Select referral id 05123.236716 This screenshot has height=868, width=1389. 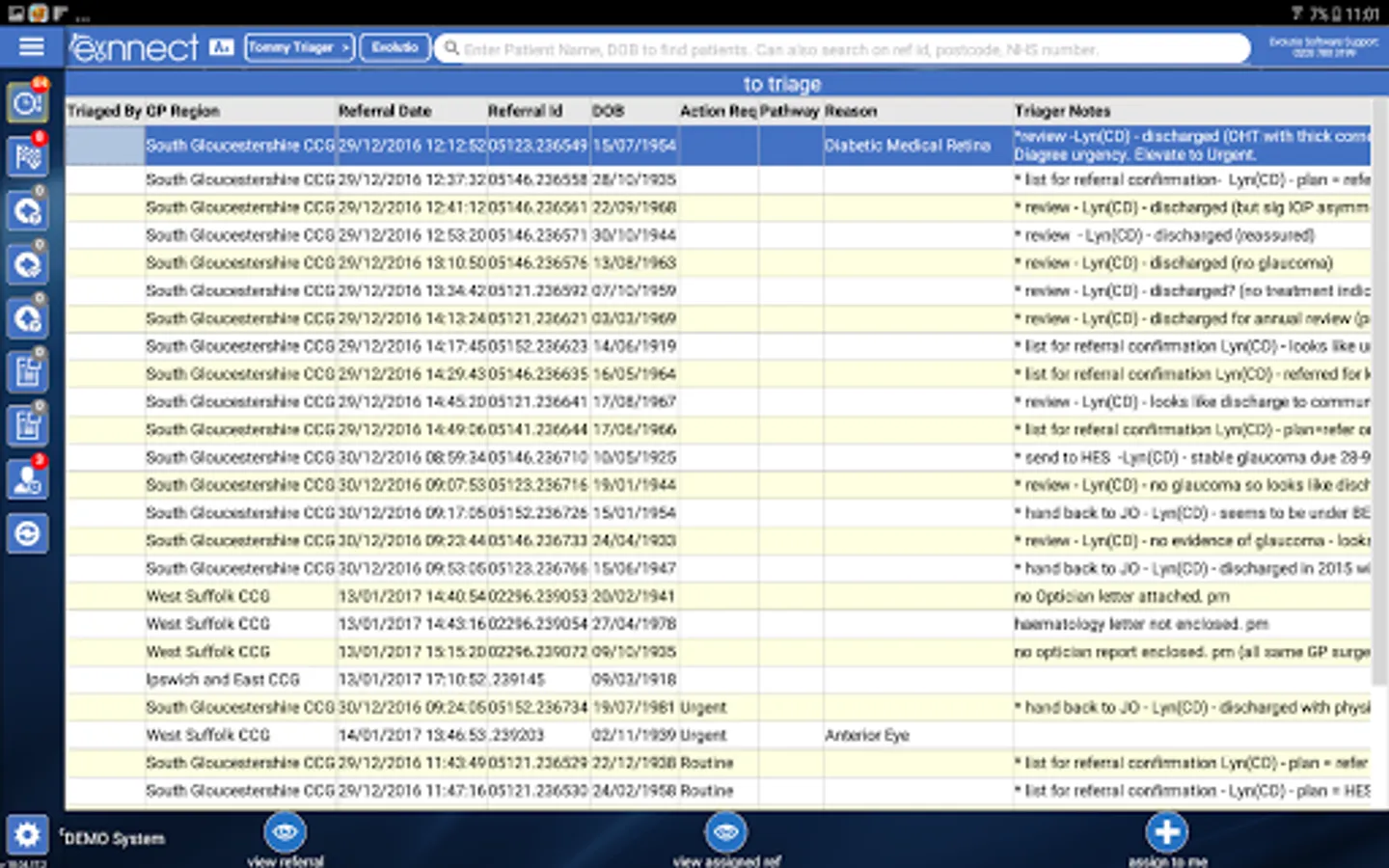pos(537,485)
